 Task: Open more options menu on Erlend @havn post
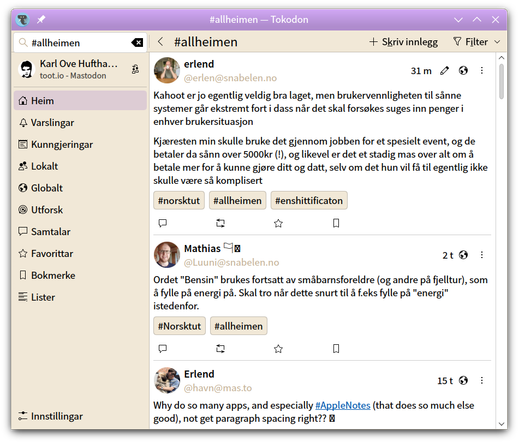(x=482, y=380)
